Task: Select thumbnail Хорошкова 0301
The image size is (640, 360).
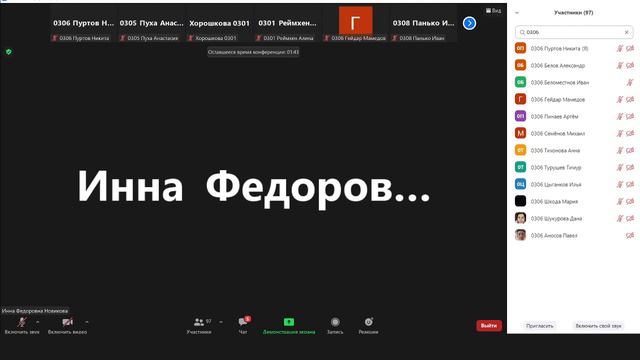Action: pyautogui.click(x=219, y=24)
